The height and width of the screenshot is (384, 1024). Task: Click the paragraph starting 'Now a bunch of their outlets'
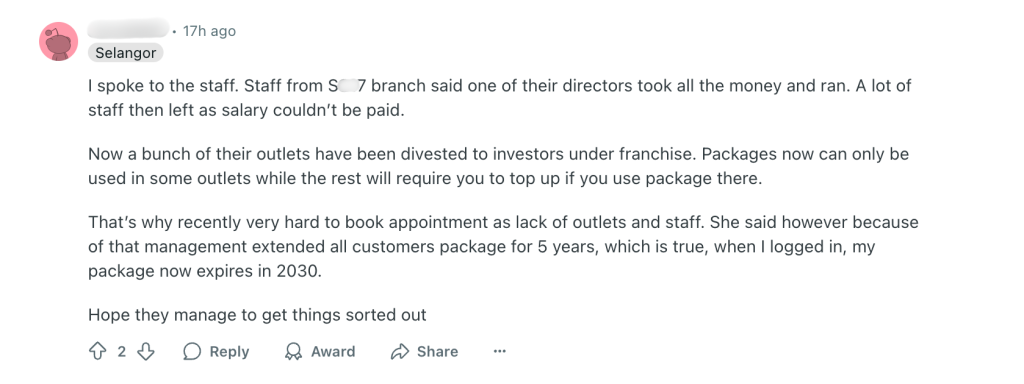click(x=498, y=167)
